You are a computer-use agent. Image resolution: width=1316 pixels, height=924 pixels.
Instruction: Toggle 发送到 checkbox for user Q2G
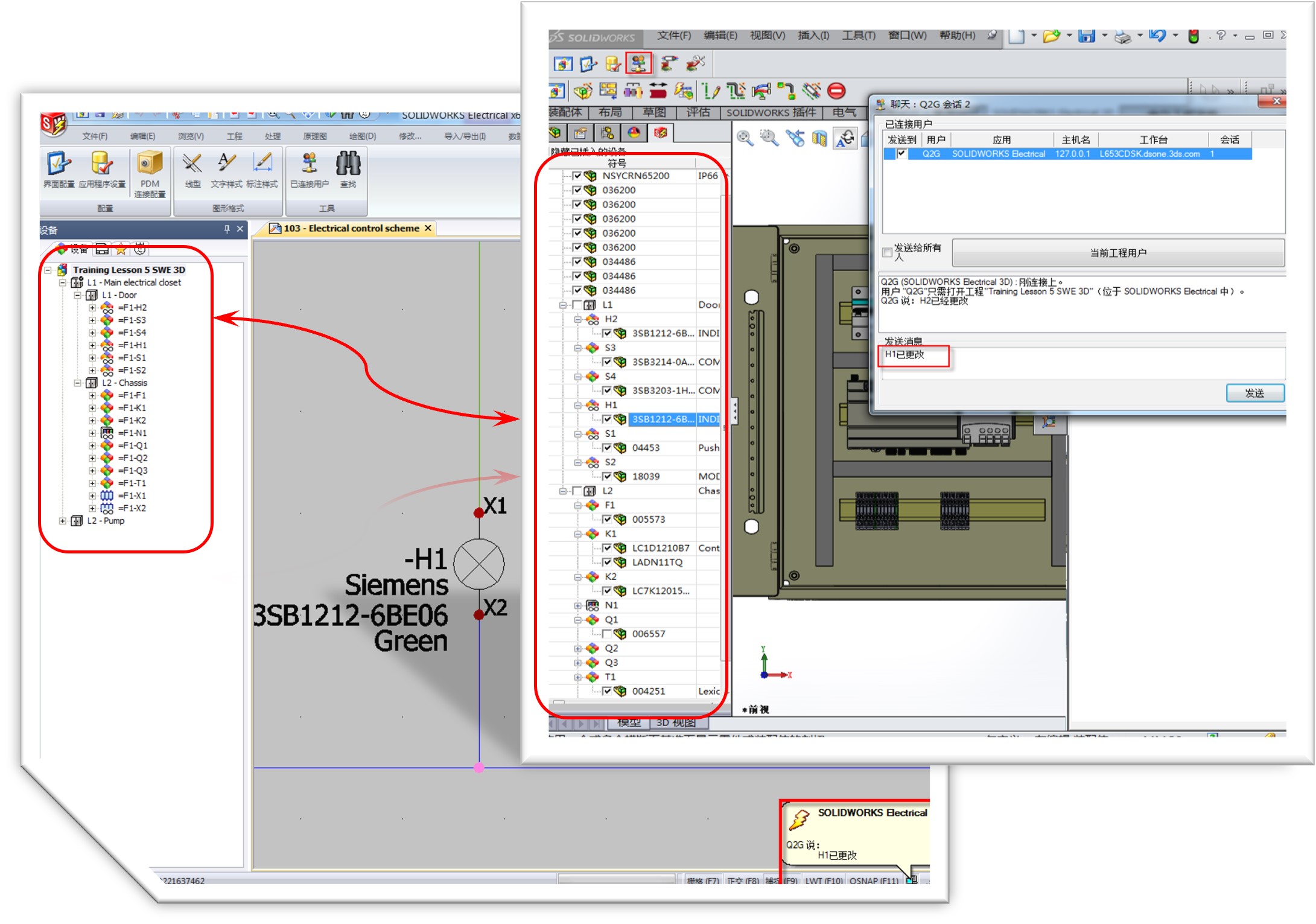tap(901, 154)
